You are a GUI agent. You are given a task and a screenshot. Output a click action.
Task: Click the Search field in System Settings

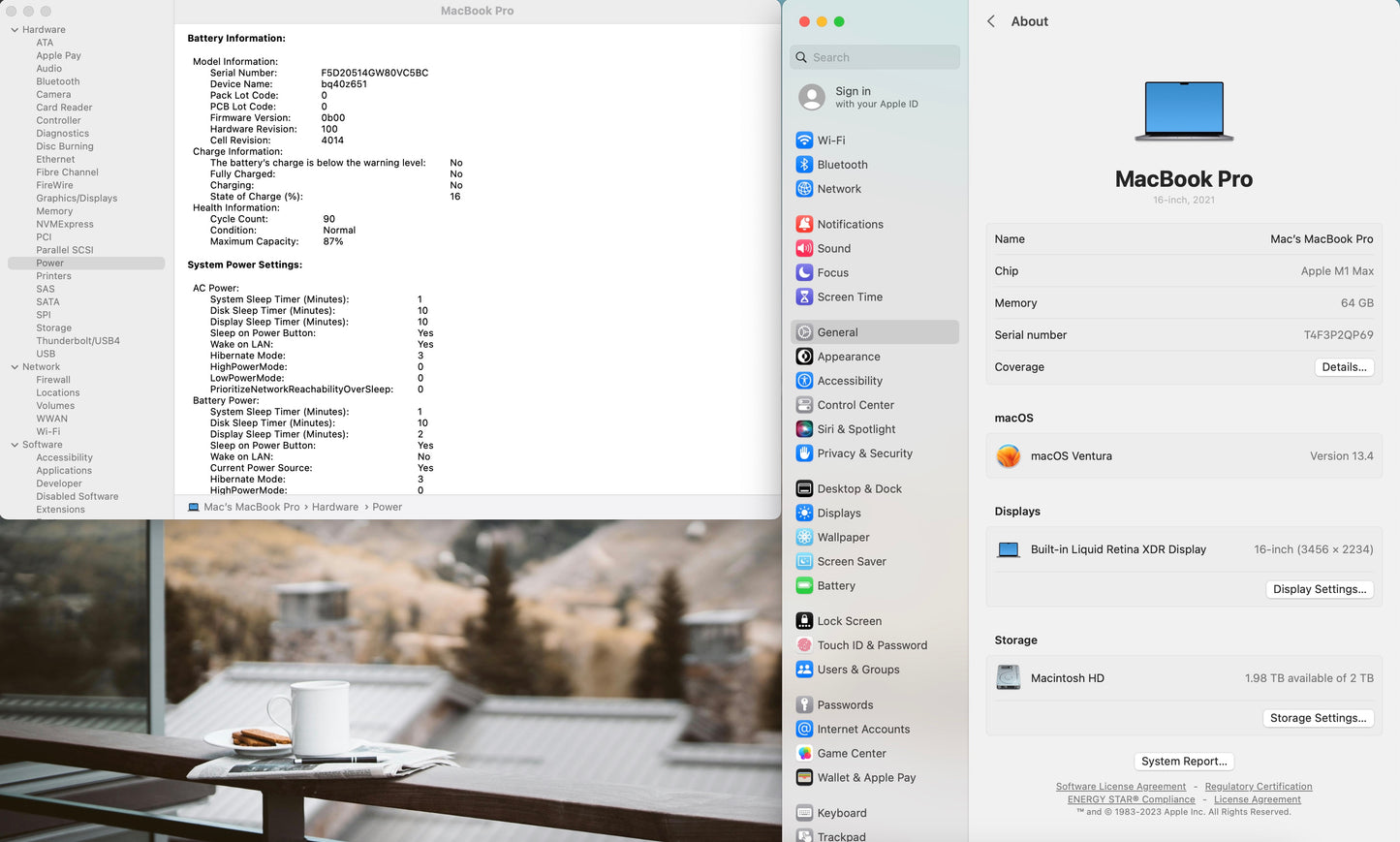(x=875, y=57)
